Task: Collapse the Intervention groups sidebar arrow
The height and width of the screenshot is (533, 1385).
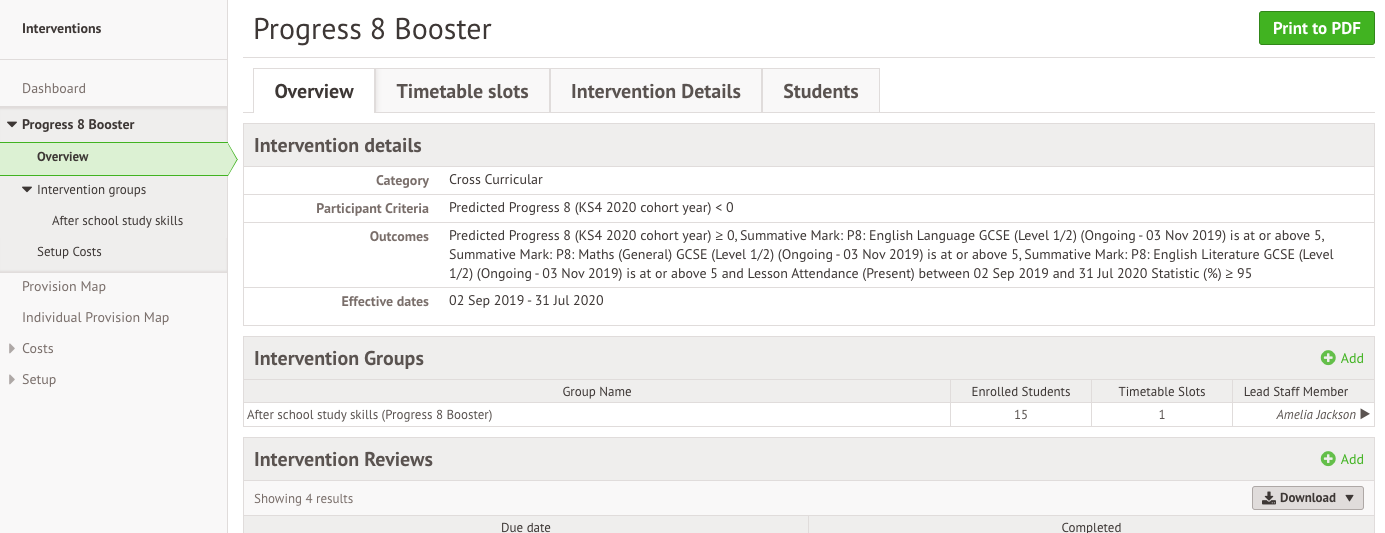Action: [x=27, y=190]
